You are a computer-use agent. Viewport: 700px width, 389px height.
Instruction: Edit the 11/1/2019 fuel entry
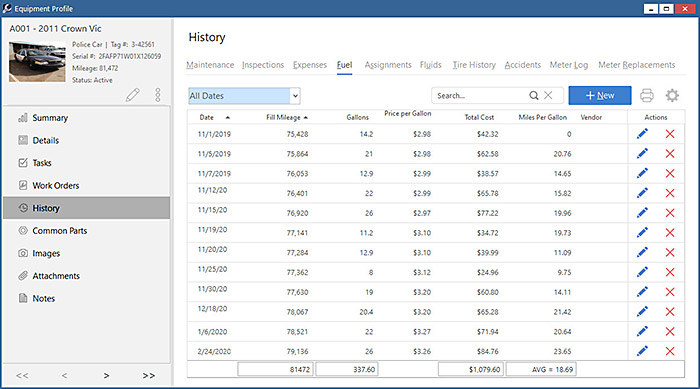pos(642,134)
